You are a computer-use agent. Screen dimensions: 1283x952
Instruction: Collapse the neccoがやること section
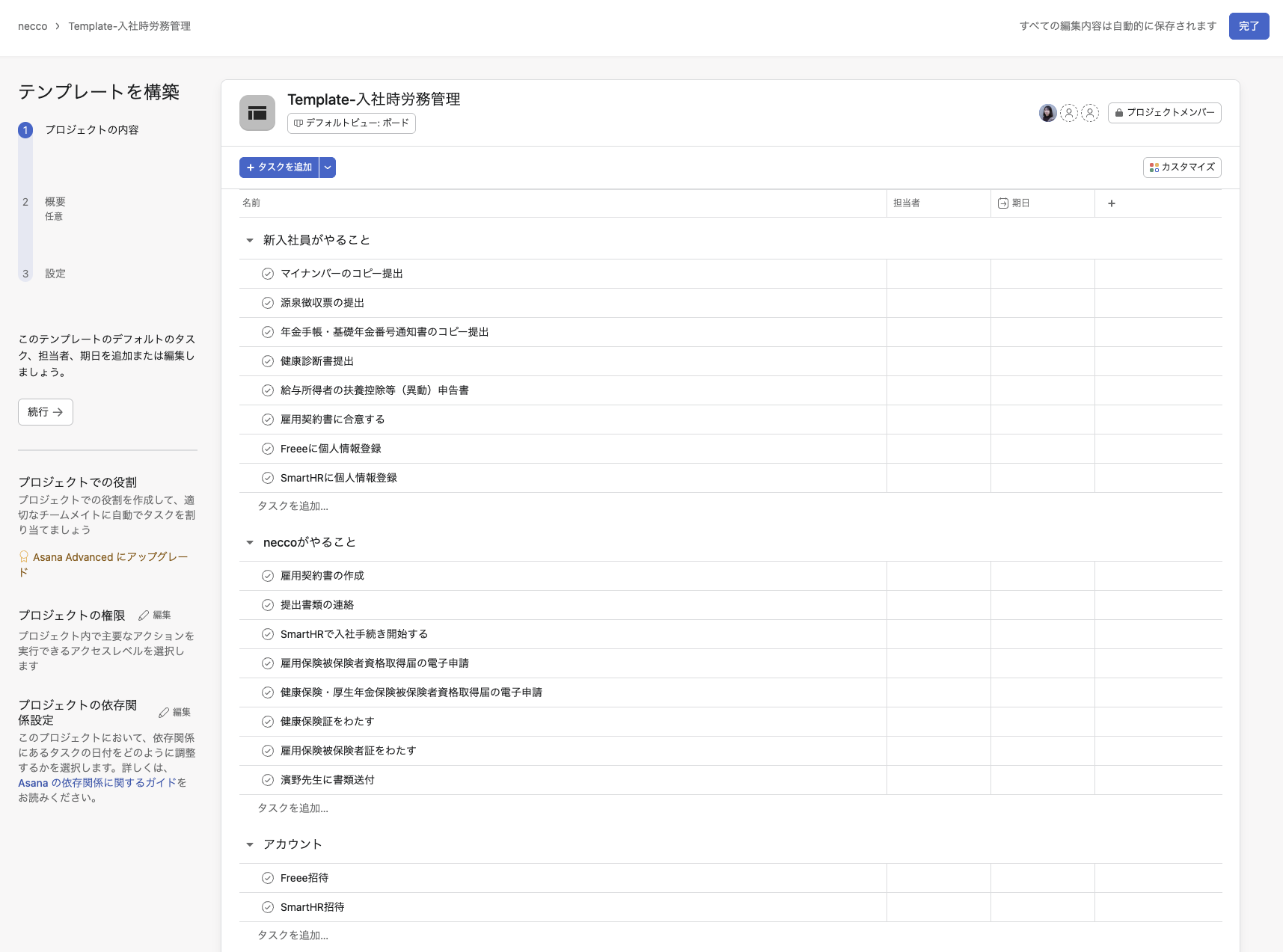pos(250,542)
